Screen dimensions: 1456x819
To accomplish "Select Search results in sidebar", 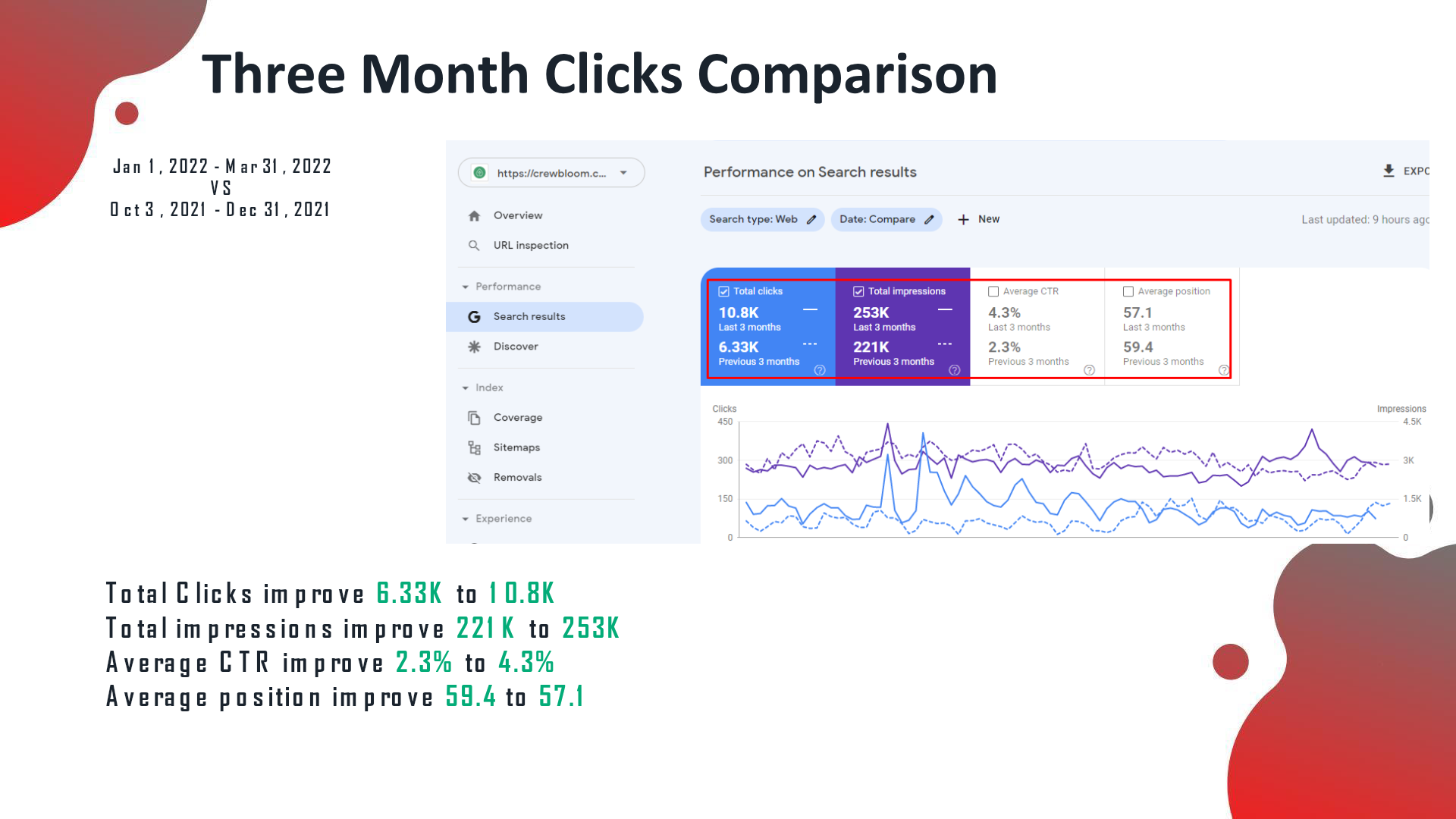I will (544, 317).
